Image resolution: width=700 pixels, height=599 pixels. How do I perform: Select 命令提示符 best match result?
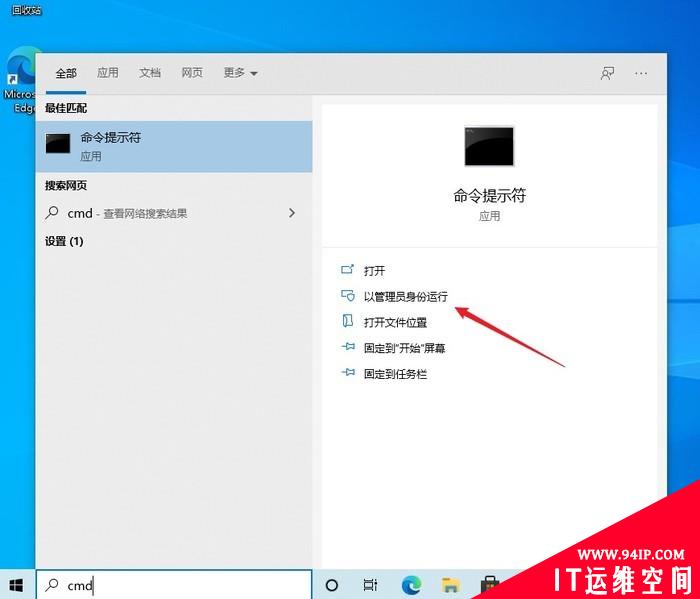[174, 146]
